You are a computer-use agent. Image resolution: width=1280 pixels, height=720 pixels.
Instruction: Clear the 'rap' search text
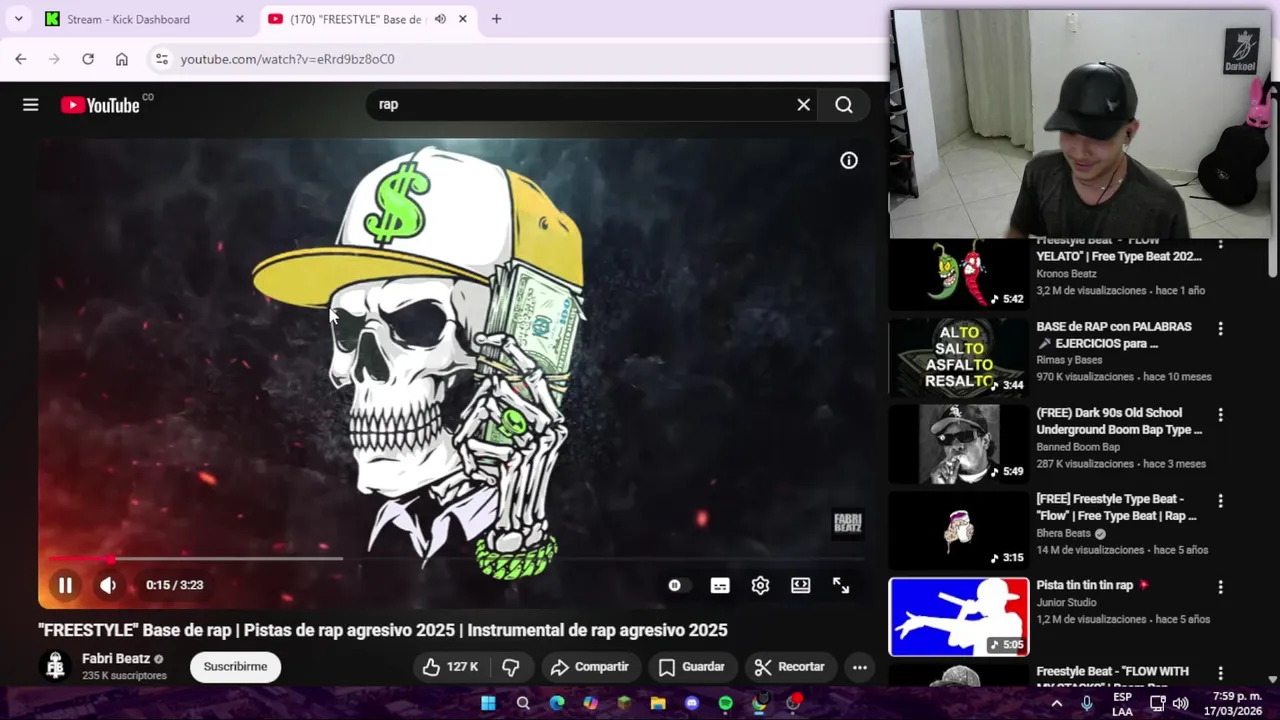tap(803, 105)
